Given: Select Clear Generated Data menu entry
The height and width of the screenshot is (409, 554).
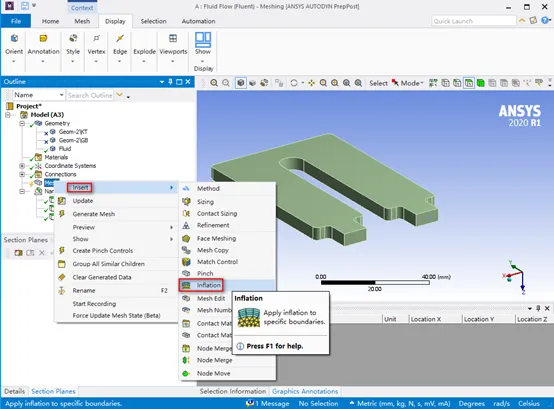Looking at the screenshot, I should pos(117,277).
